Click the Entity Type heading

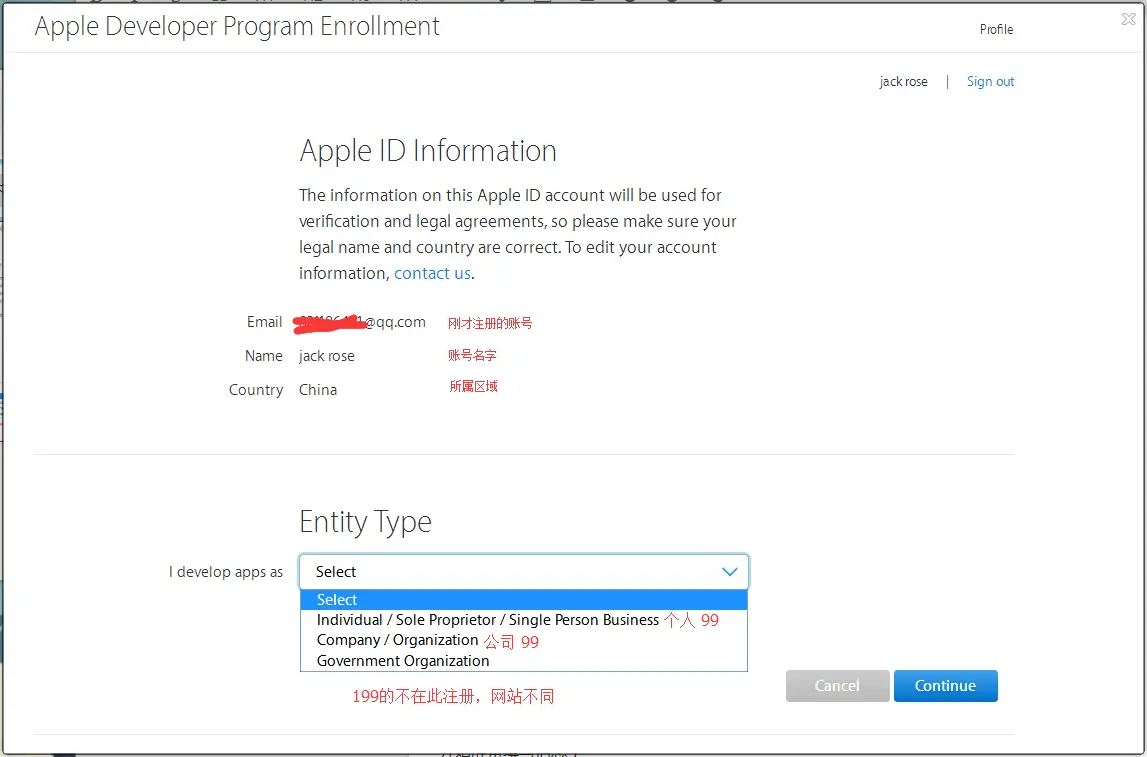[365, 522]
